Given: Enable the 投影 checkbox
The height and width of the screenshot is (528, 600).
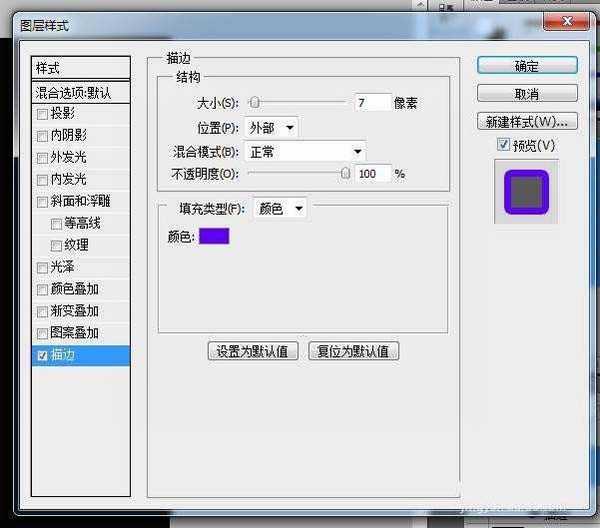Looking at the screenshot, I should pyautogui.click(x=41, y=114).
